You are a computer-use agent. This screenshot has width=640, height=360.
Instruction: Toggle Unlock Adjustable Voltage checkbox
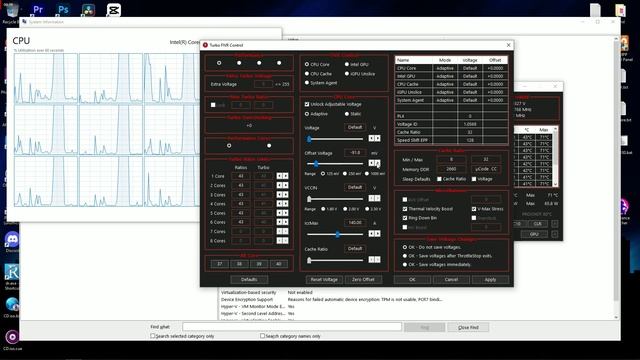pyautogui.click(x=307, y=104)
